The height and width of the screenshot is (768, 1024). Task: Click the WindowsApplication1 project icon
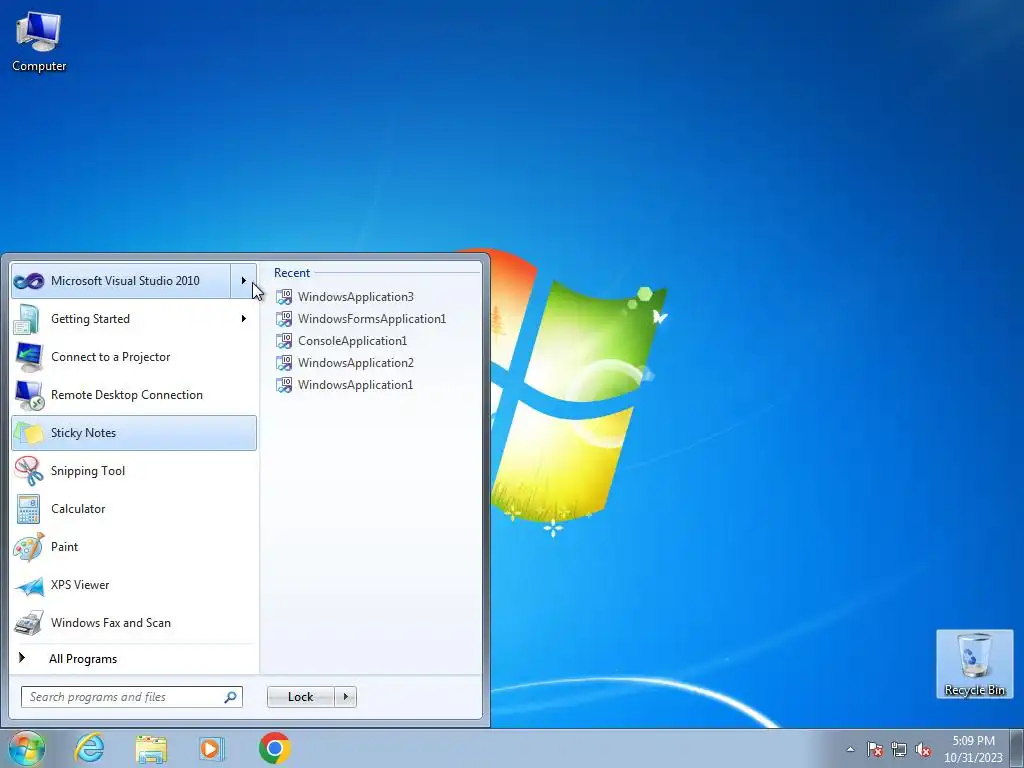283,385
